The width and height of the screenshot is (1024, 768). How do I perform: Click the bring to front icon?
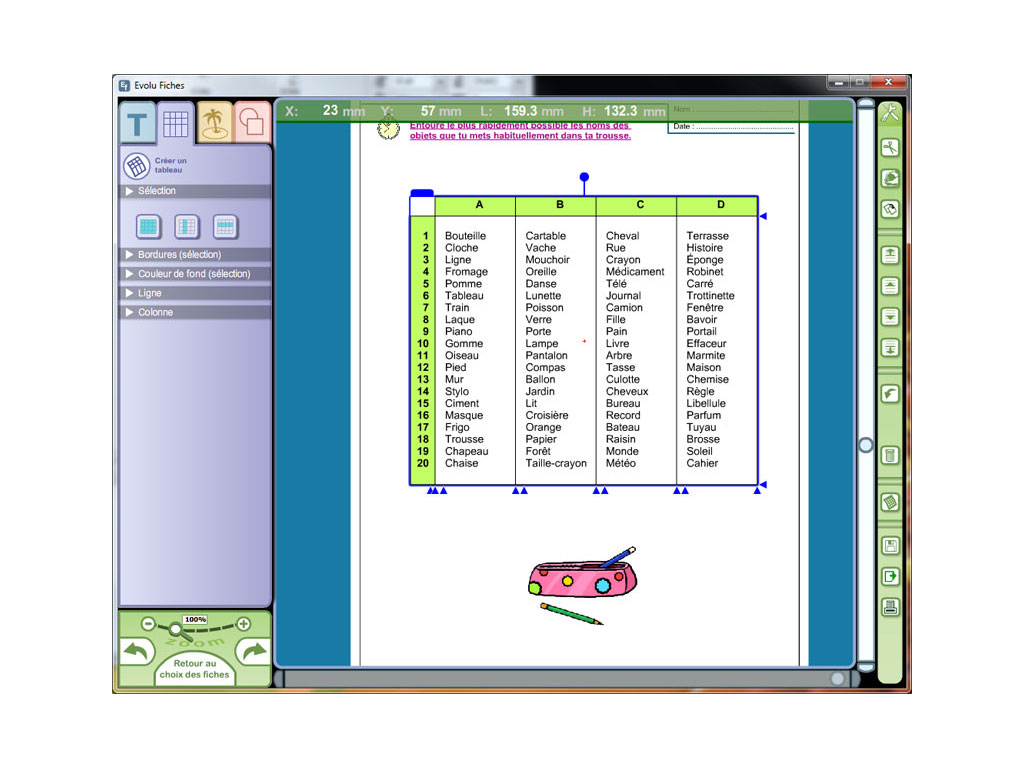point(889,255)
